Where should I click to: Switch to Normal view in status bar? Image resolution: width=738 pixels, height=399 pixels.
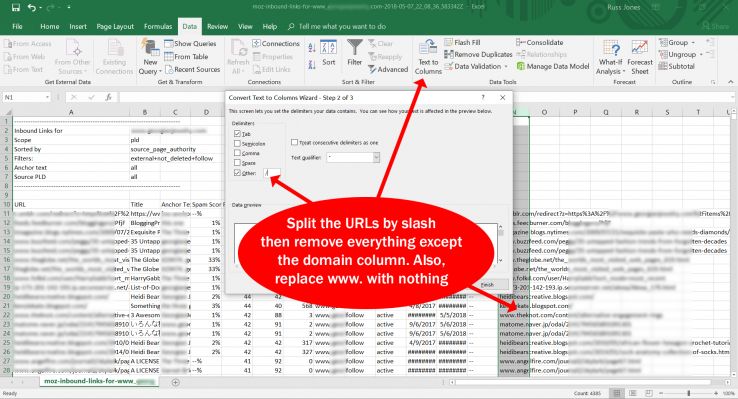[x=617, y=393]
